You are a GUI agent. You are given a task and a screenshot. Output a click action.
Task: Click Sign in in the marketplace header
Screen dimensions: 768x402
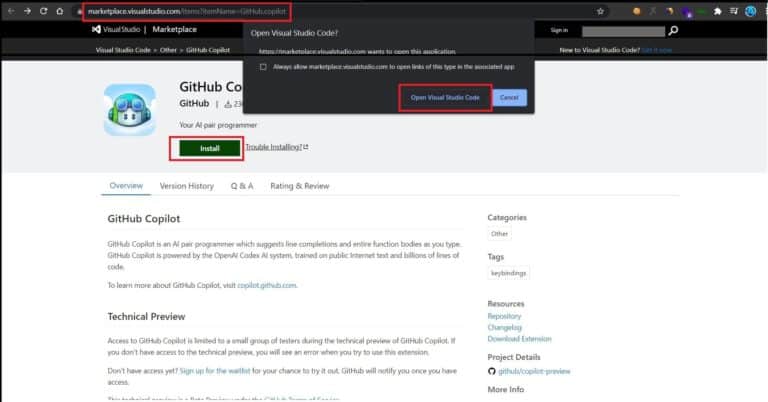coord(559,30)
